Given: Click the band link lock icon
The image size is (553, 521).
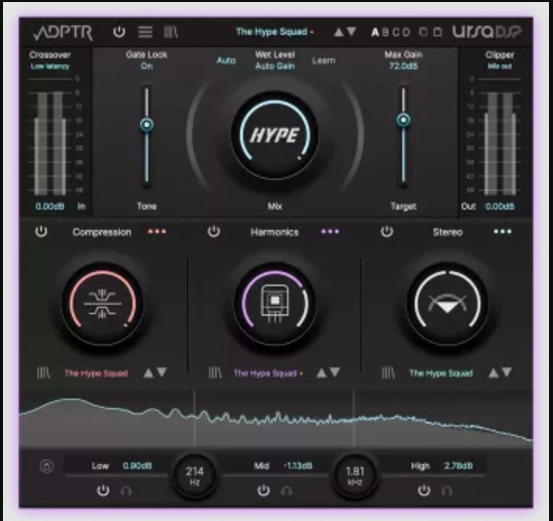Looking at the screenshot, I should point(47,466).
